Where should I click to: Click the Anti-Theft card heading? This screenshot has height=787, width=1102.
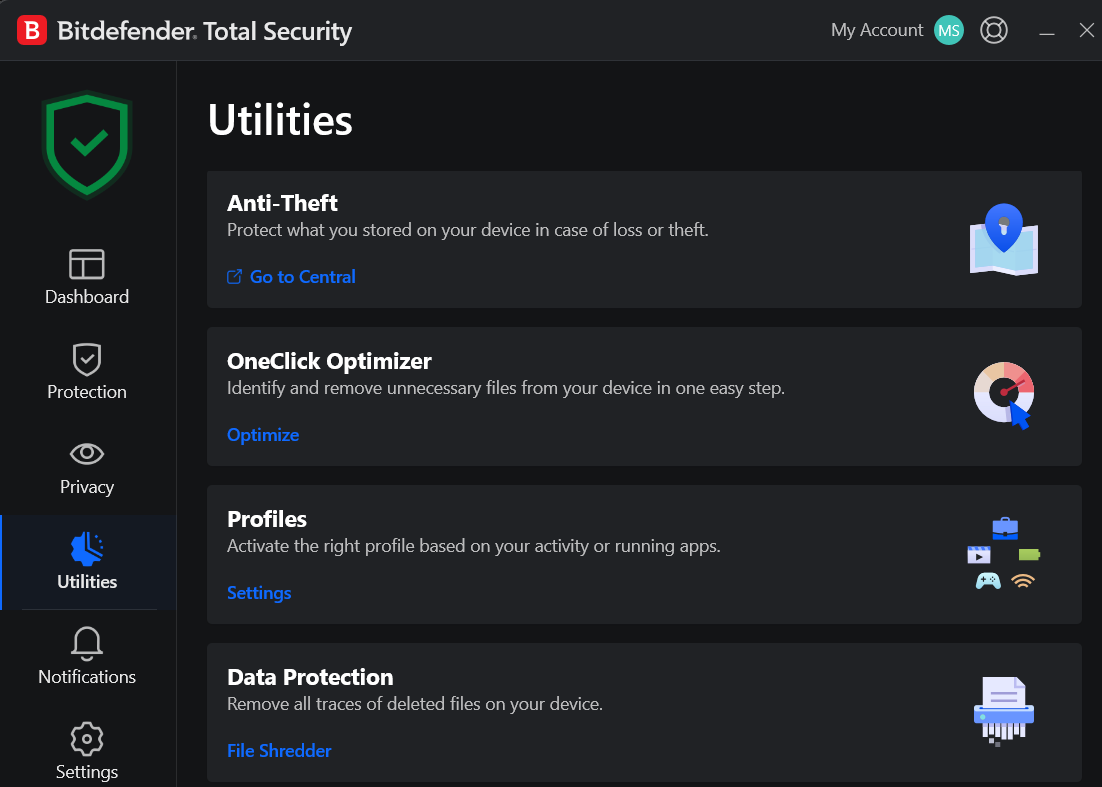click(282, 203)
